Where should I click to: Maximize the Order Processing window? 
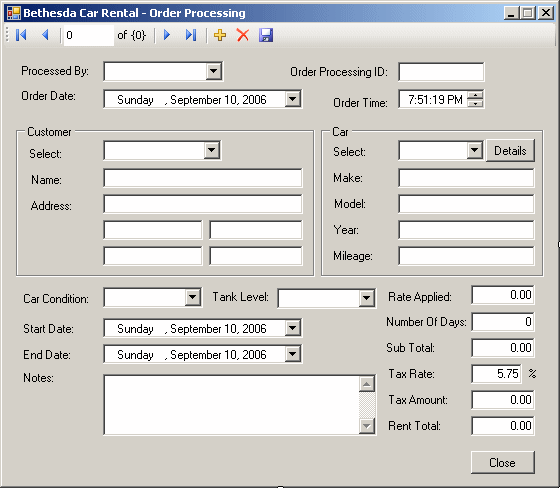(528, 13)
